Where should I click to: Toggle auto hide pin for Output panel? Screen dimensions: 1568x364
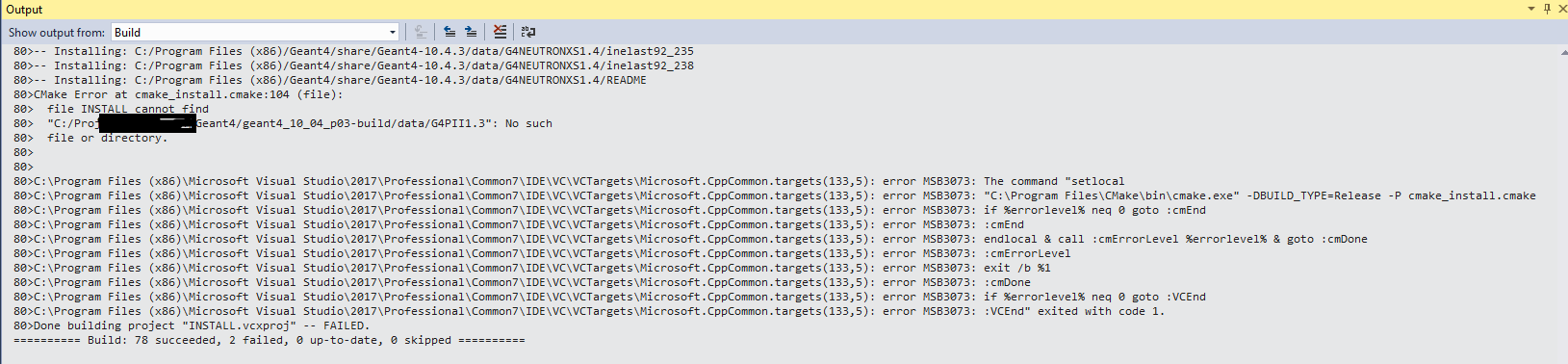(x=1547, y=9)
